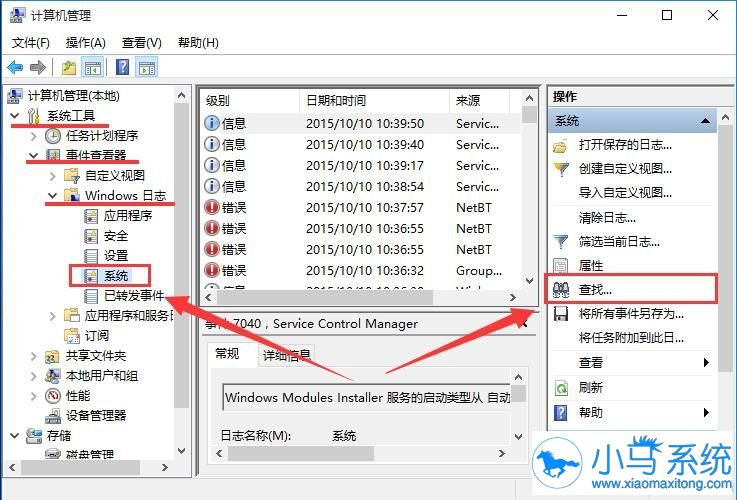Viewport: 737px width, 500px height.
Task: Select the 存储 storage icon in tree
Action: (34, 436)
